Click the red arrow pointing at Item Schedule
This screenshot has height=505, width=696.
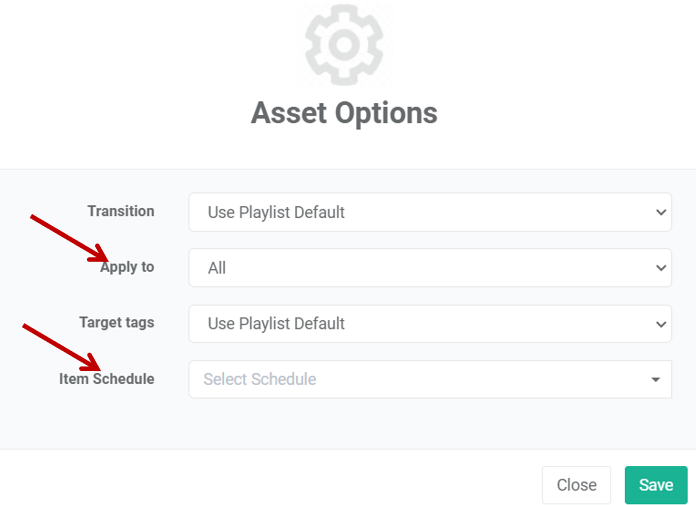tap(62, 347)
